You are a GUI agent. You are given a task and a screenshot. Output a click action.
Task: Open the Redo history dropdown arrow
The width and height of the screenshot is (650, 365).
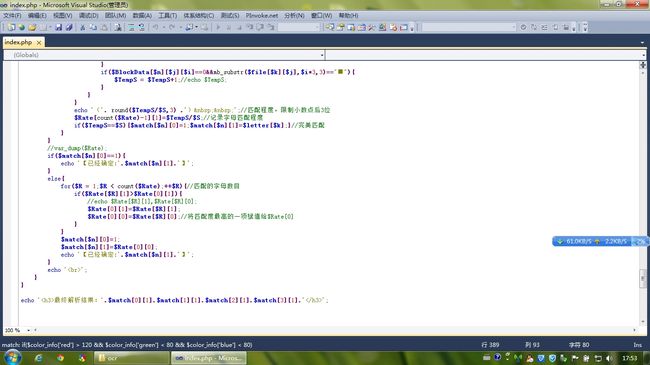180,27
